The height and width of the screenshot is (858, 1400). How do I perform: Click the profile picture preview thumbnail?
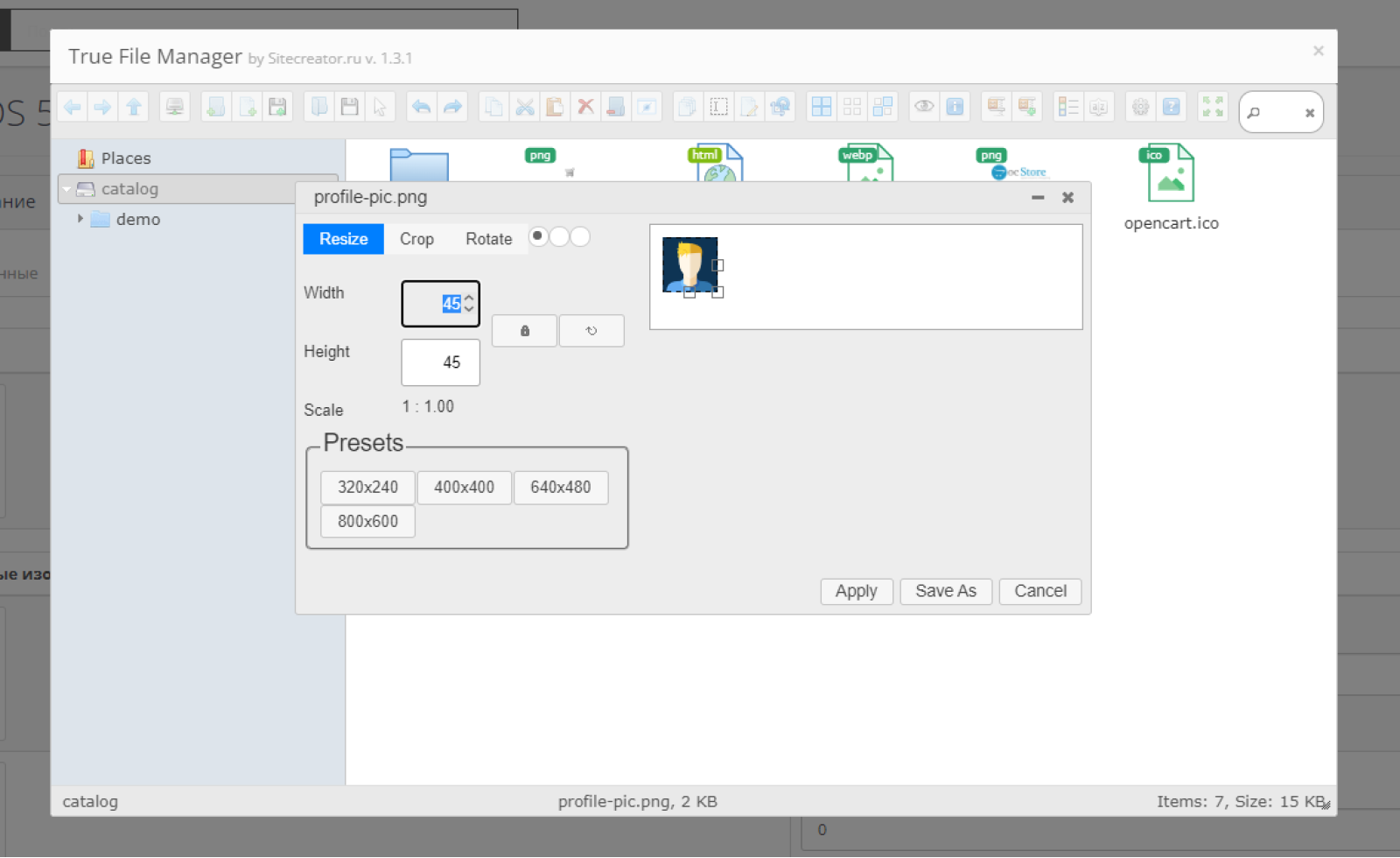(x=689, y=264)
